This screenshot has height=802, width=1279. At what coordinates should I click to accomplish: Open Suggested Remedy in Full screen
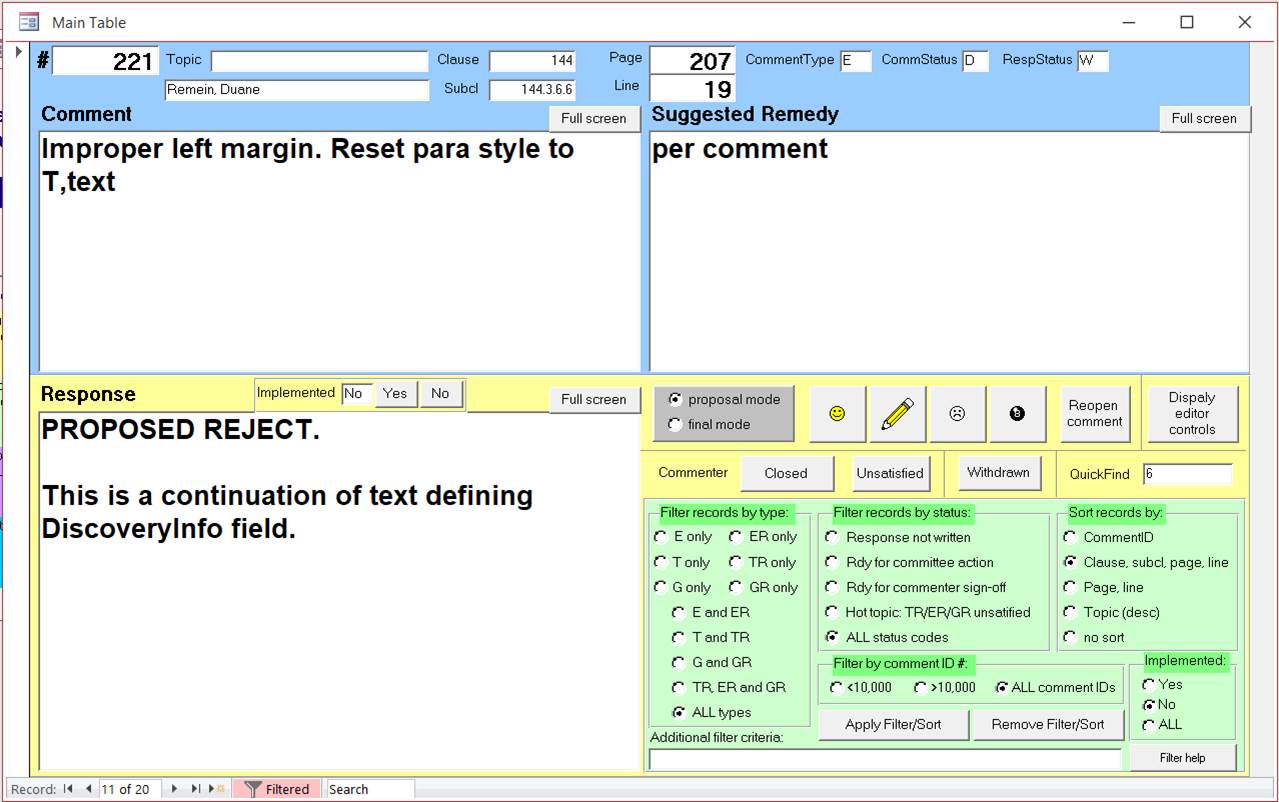pos(1204,118)
